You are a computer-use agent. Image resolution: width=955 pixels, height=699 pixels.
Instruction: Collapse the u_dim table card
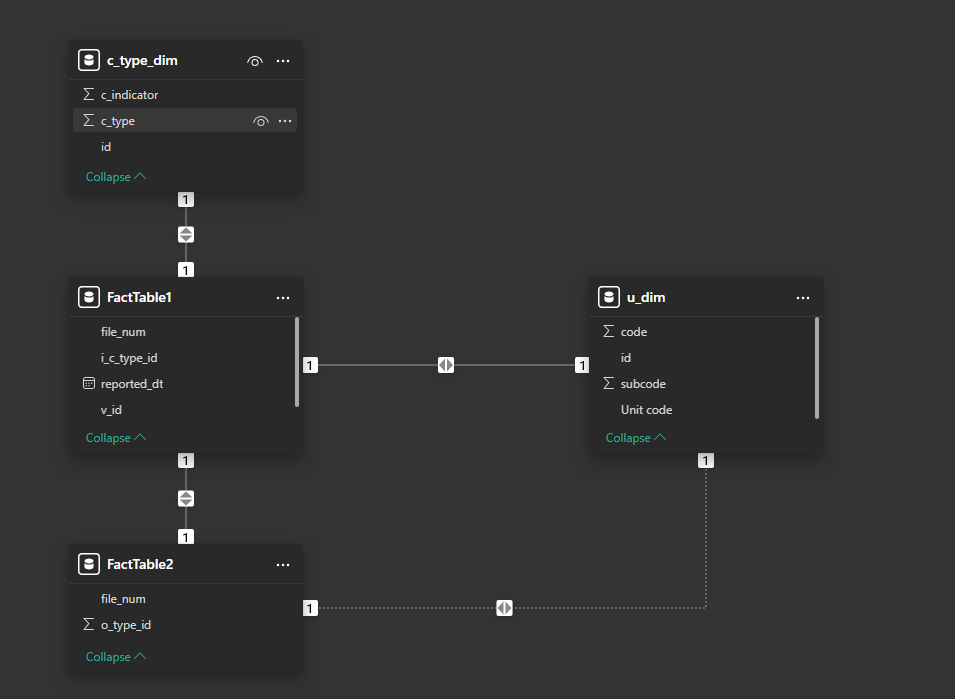636,438
